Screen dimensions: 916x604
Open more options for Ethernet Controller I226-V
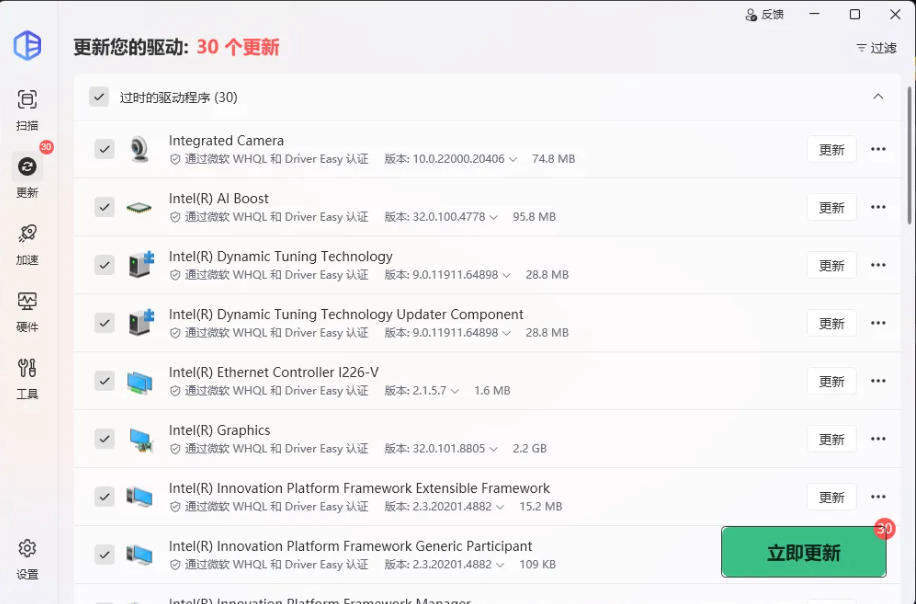[878, 381]
